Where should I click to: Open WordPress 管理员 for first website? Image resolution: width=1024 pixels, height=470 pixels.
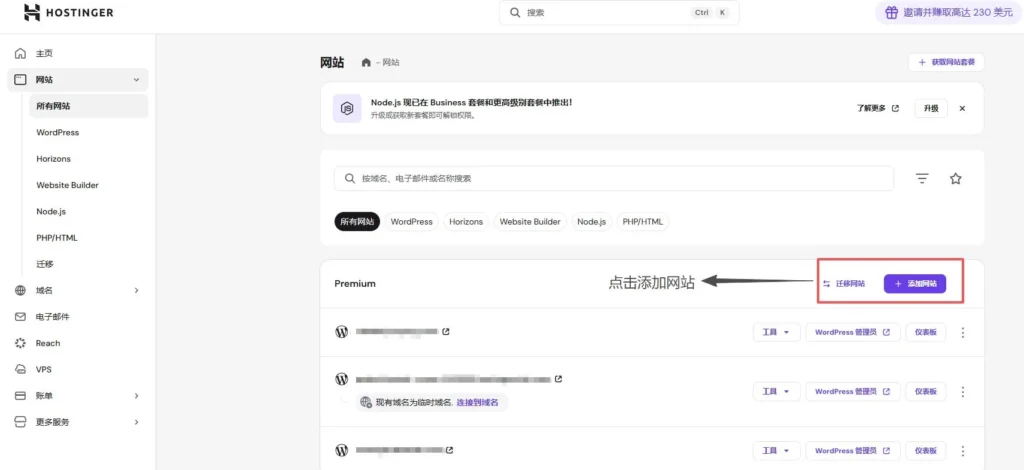[x=853, y=332]
